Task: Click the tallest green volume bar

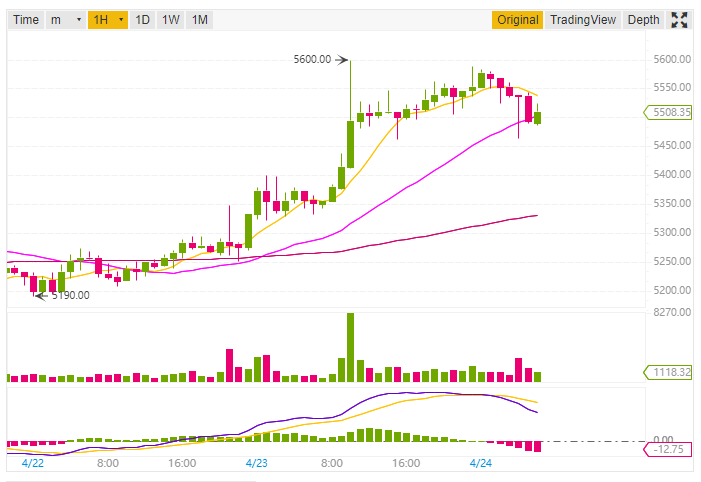Action: 350,347
